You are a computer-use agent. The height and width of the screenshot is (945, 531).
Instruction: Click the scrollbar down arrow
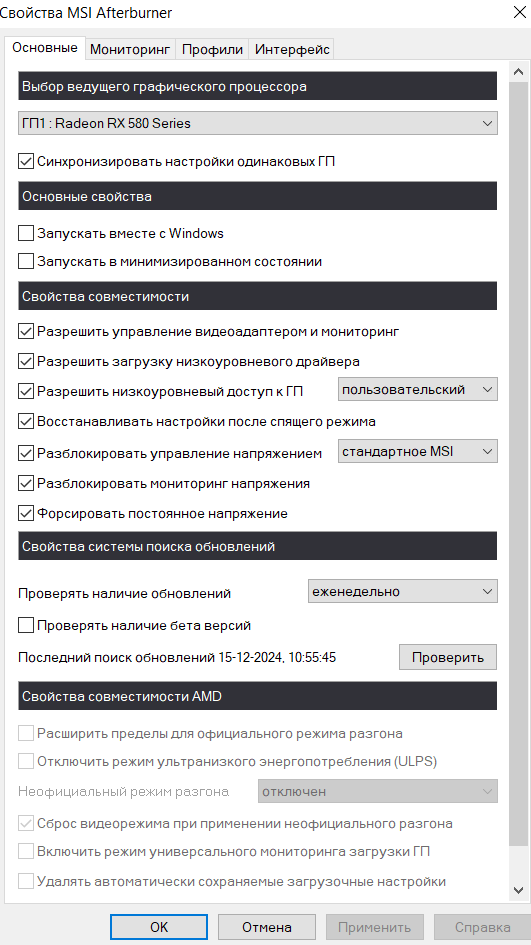518,890
